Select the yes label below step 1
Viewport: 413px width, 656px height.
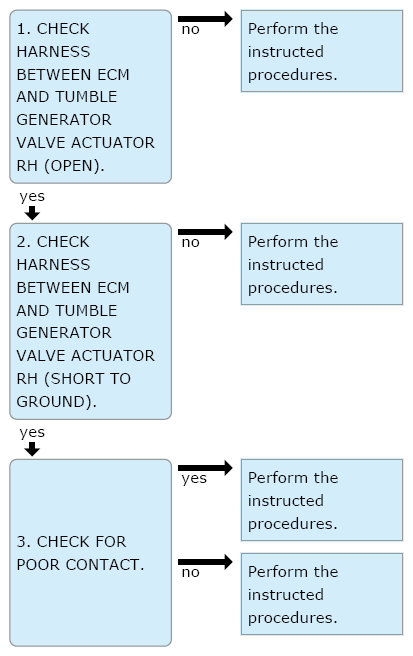32,197
